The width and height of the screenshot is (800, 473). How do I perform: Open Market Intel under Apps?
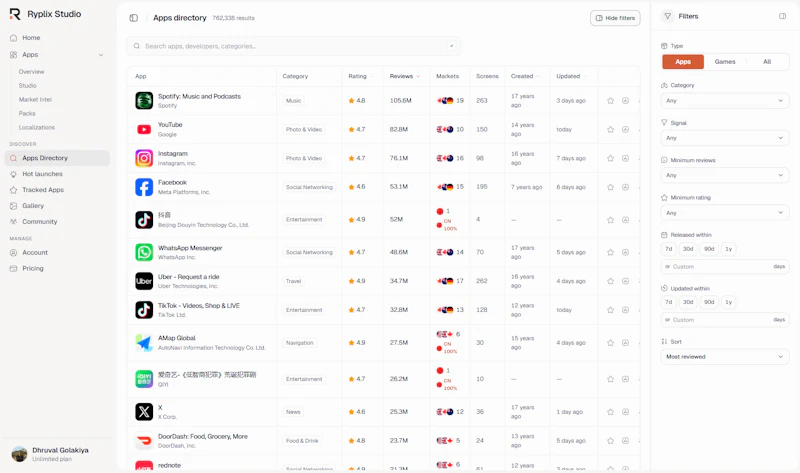click(x=35, y=99)
